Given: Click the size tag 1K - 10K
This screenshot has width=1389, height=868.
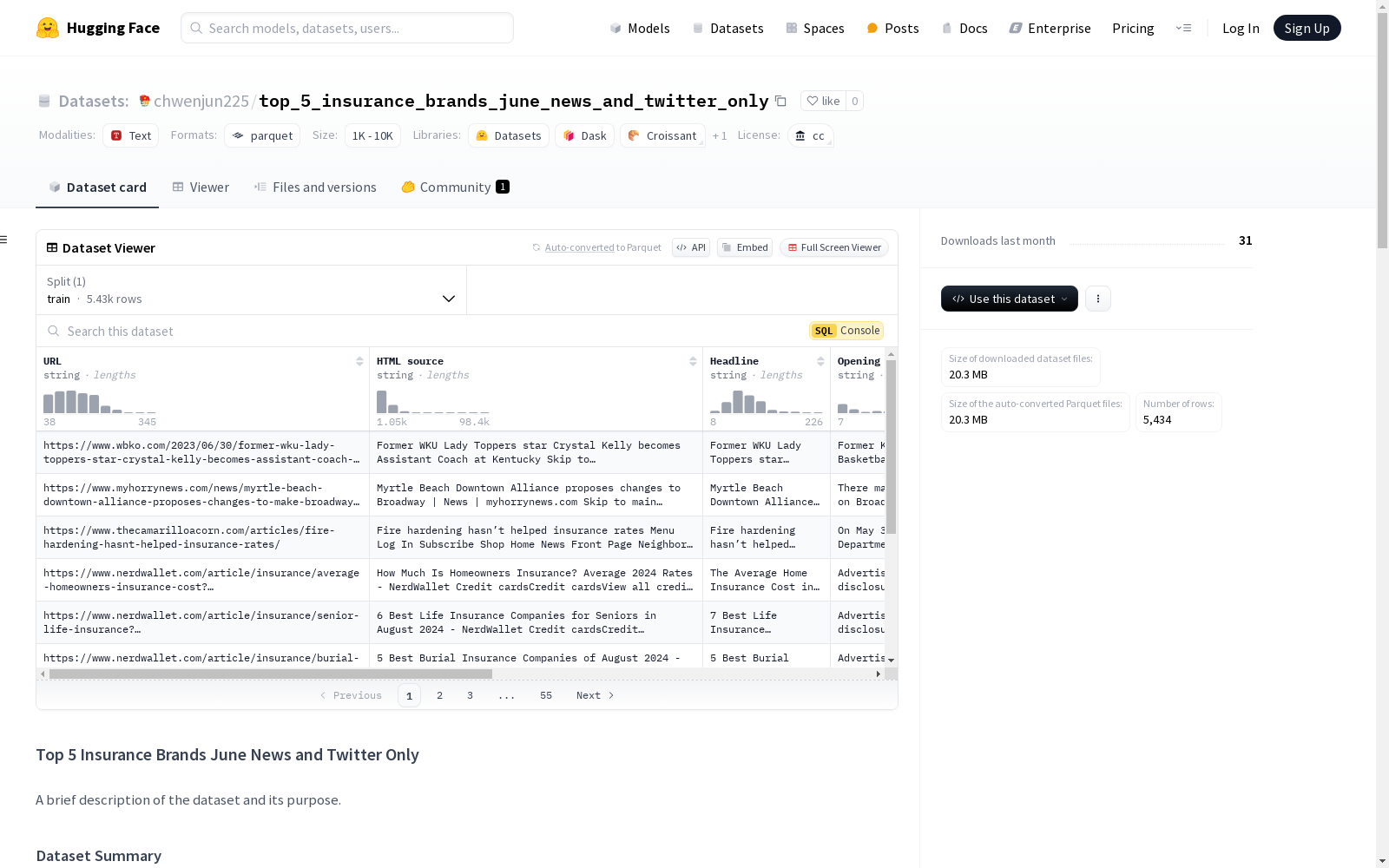Looking at the screenshot, I should pos(372,135).
